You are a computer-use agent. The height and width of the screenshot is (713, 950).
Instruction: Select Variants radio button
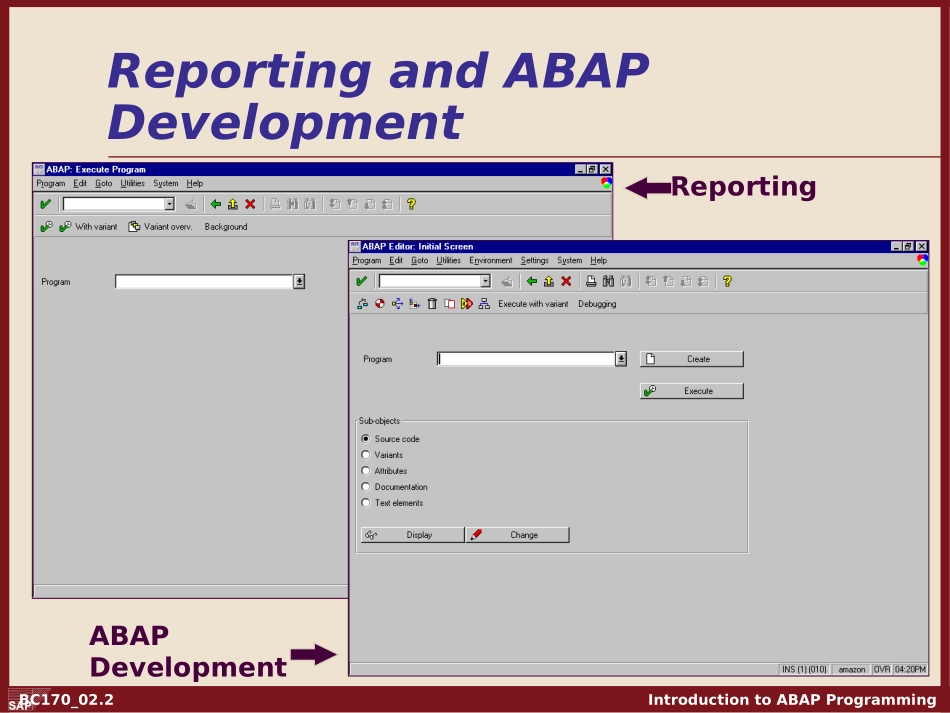click(365, 454)
